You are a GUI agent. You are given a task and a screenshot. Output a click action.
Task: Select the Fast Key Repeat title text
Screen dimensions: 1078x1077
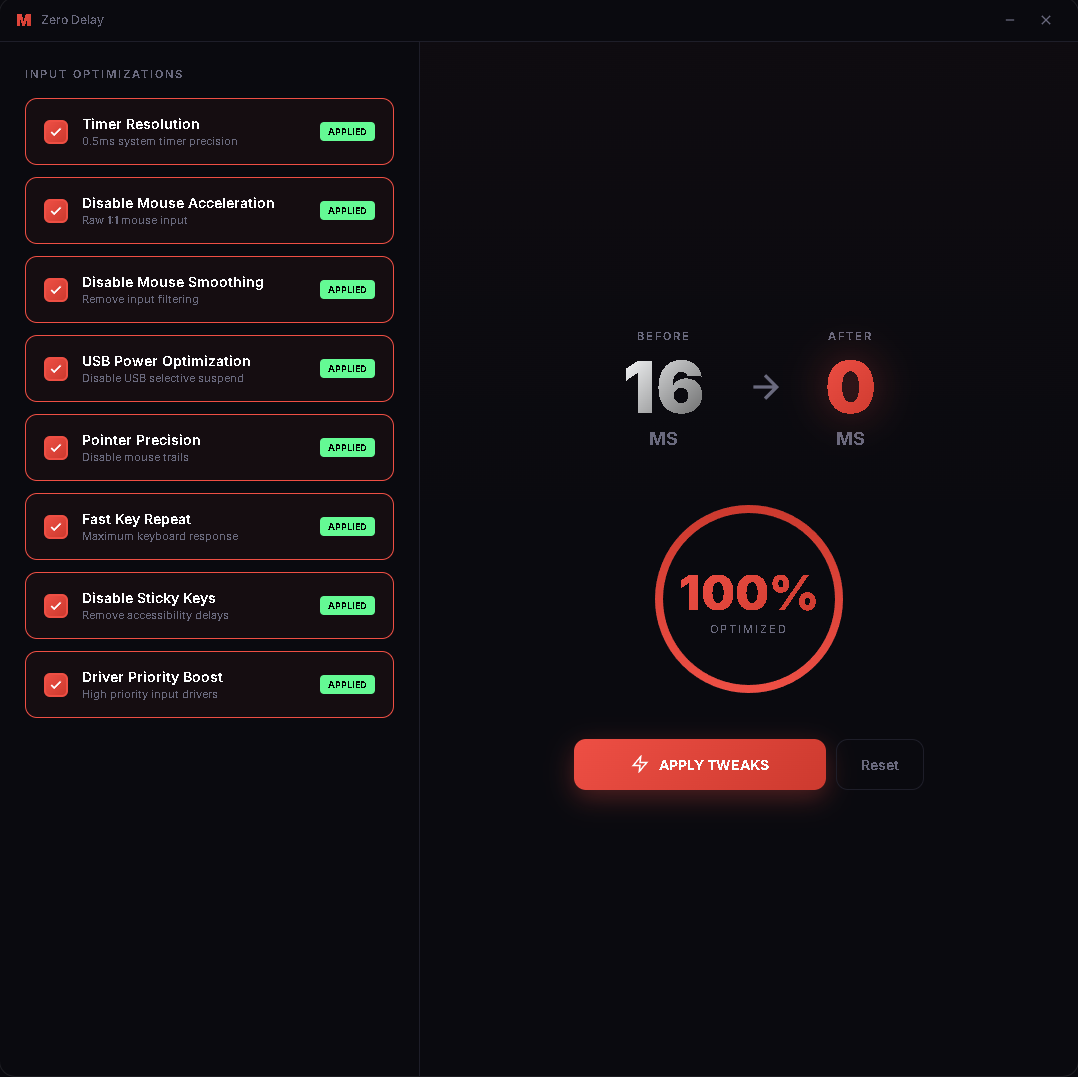click(136, 519)
